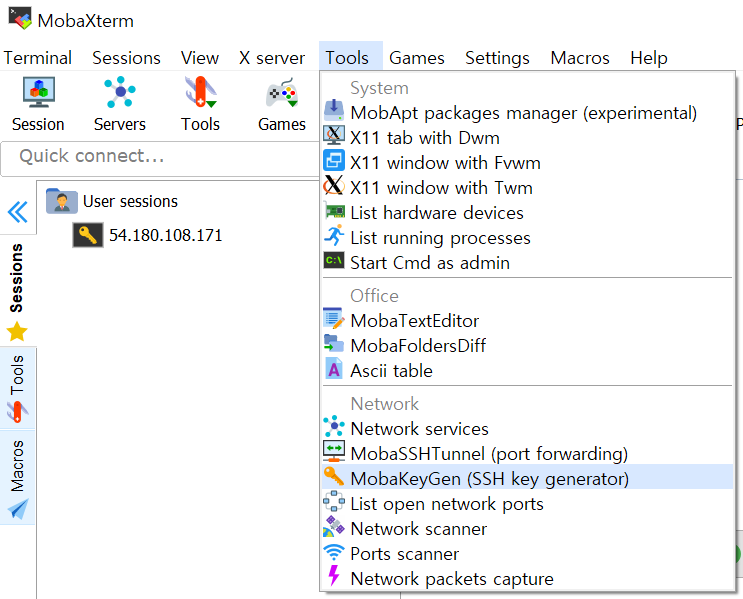Choose X11 tab with Dwm
This screenshot has height=599, width=743.
(x=527, y=138)
